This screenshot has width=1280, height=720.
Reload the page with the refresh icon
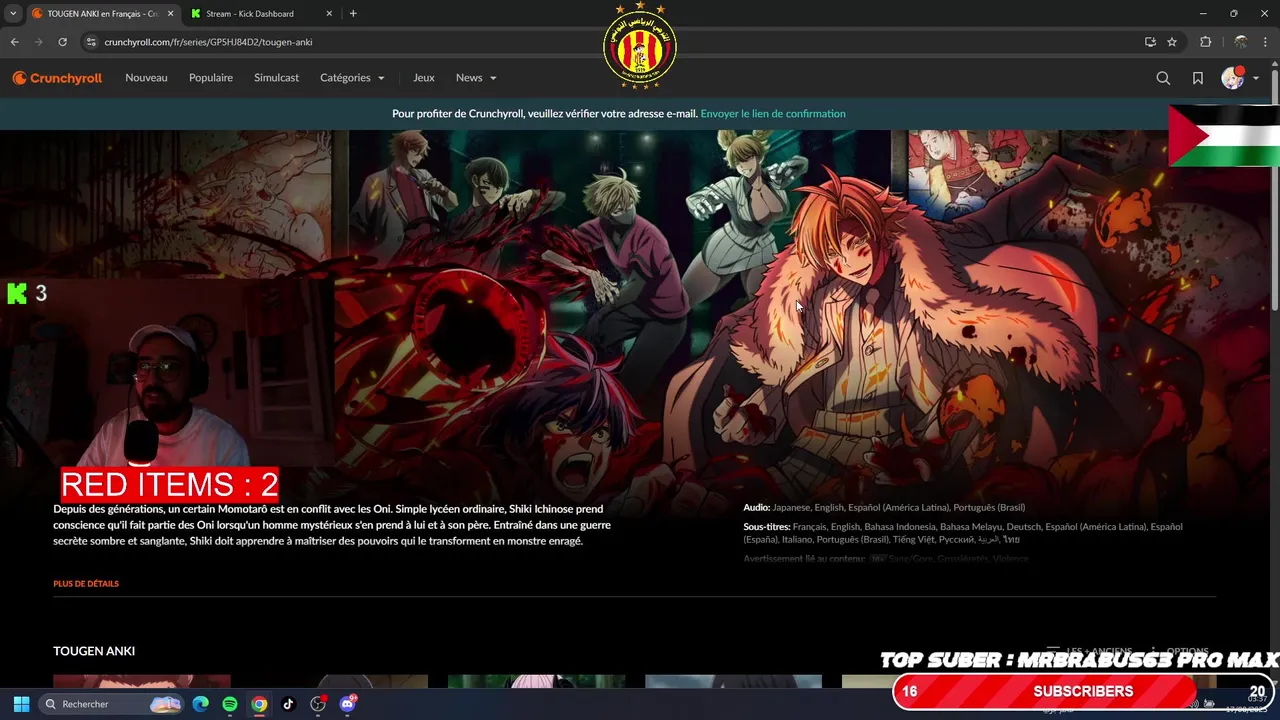[x=62, y=42]
